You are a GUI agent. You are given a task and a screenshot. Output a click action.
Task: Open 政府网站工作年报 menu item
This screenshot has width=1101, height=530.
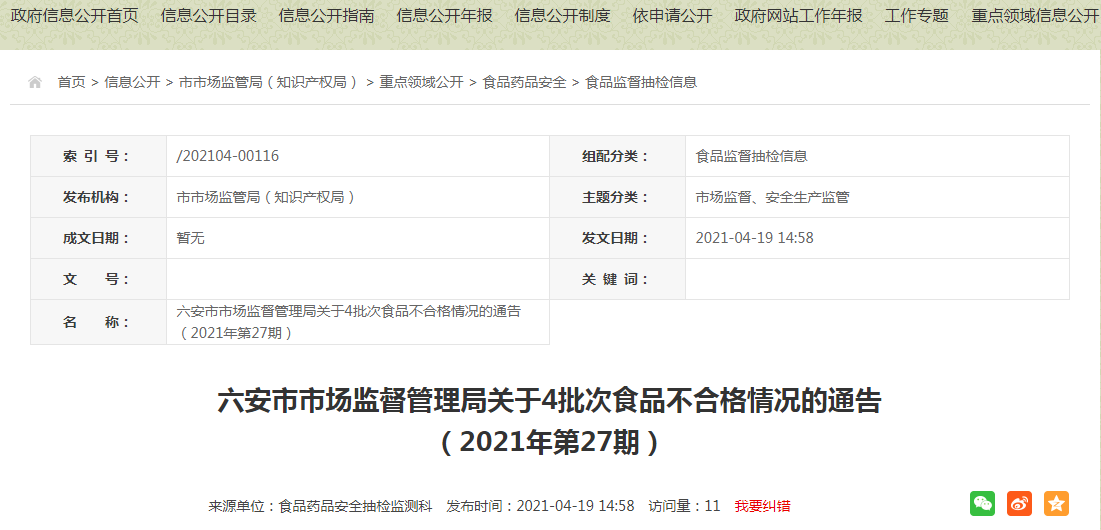point(798,15)
